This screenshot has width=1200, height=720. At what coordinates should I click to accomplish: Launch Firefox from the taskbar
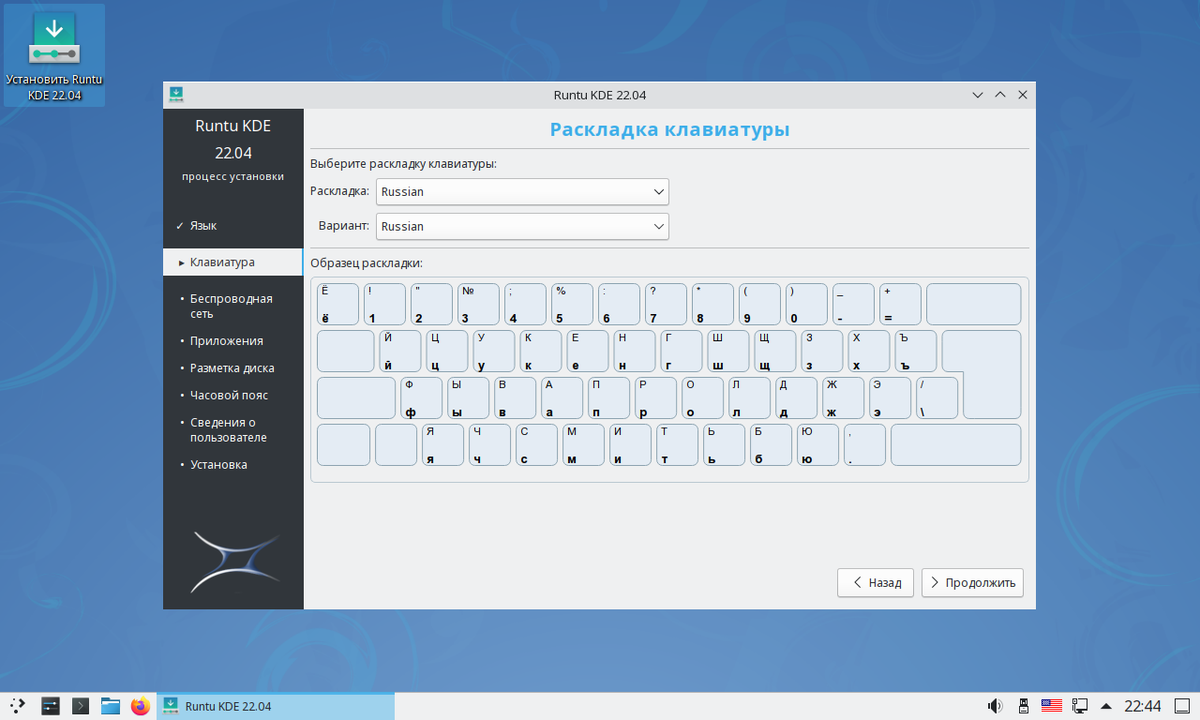click(140, 706)
